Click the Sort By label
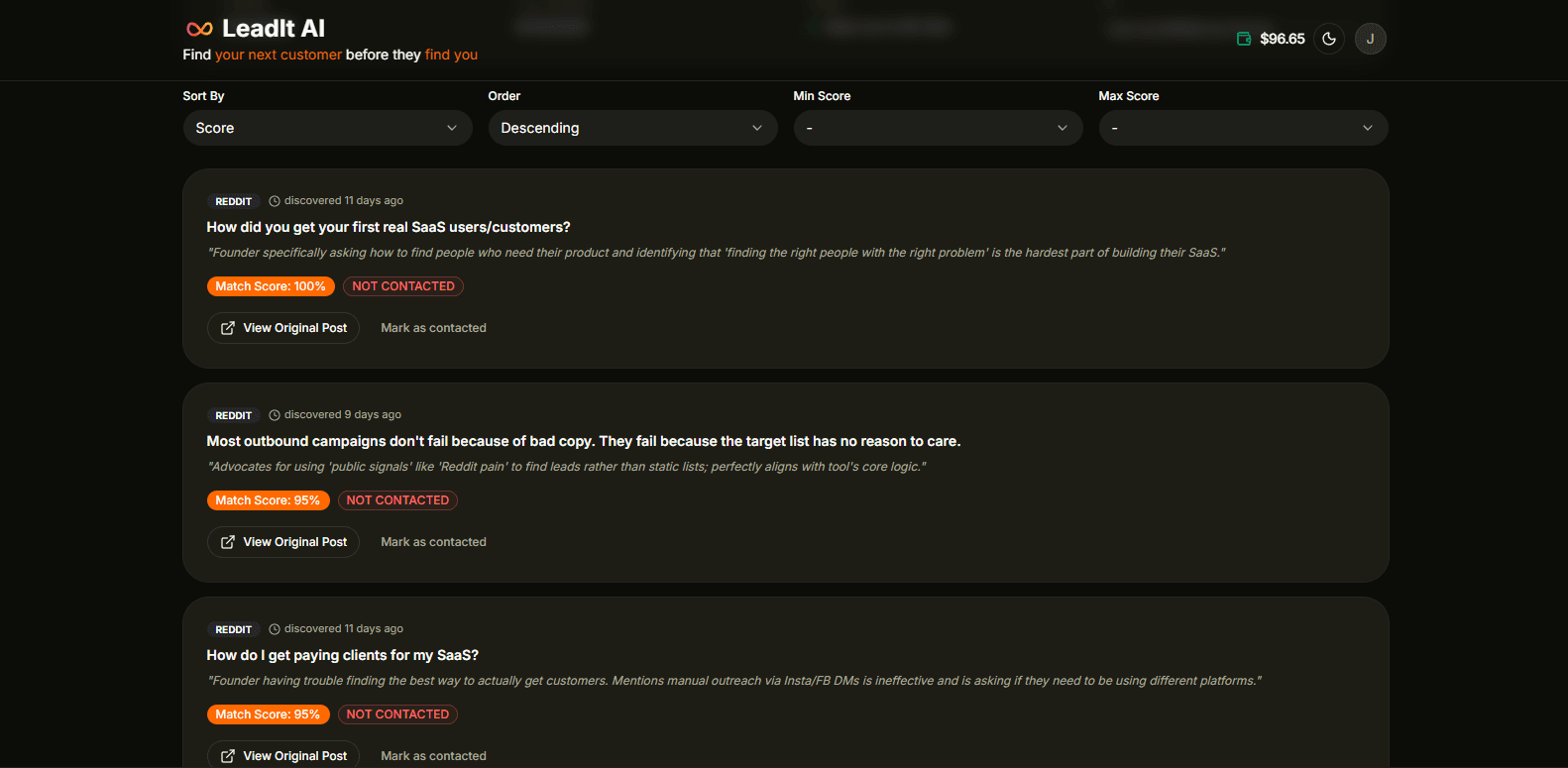 click(x=203, y=96)
